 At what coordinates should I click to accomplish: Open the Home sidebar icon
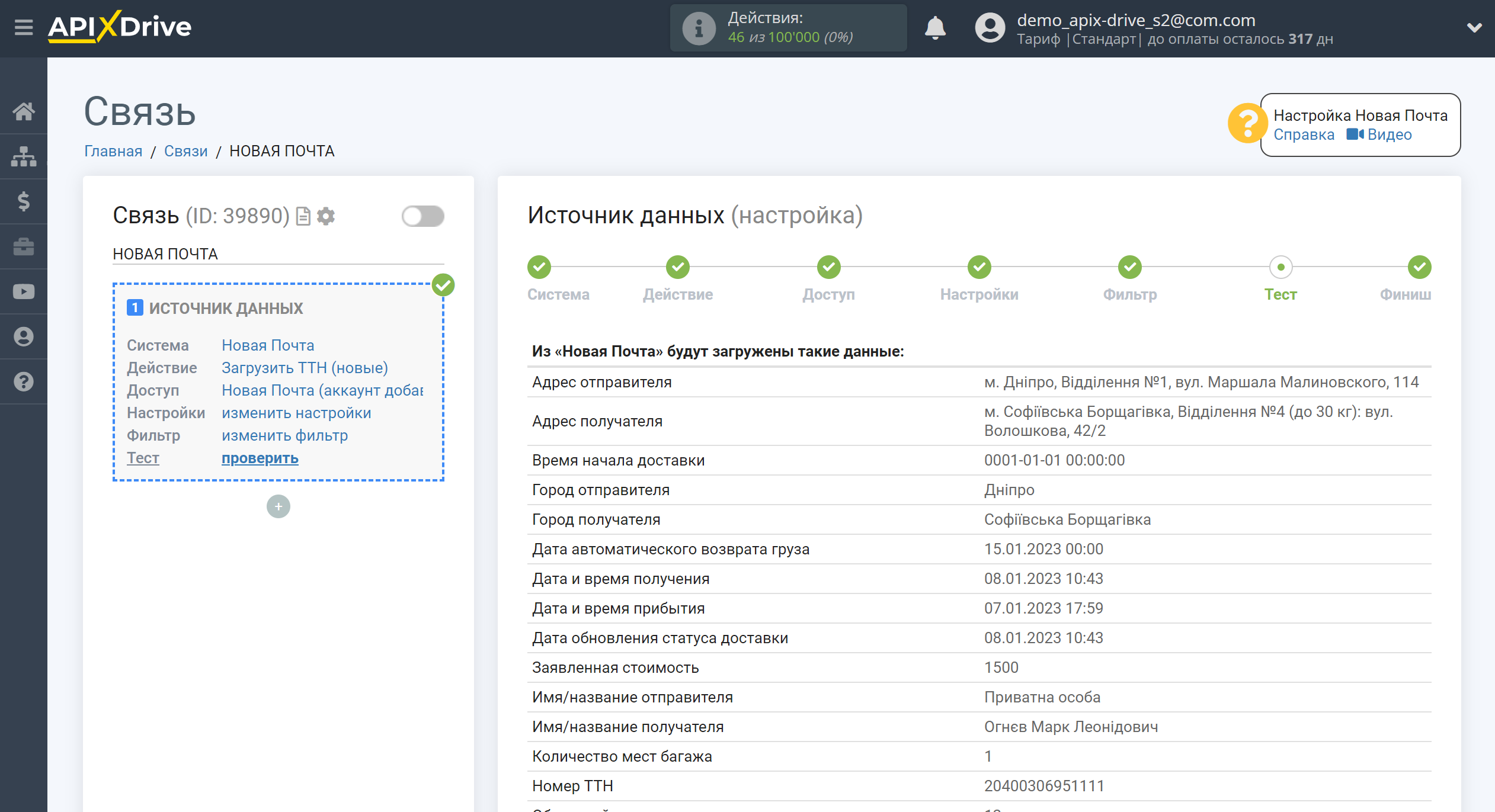(x=24, y=111)
